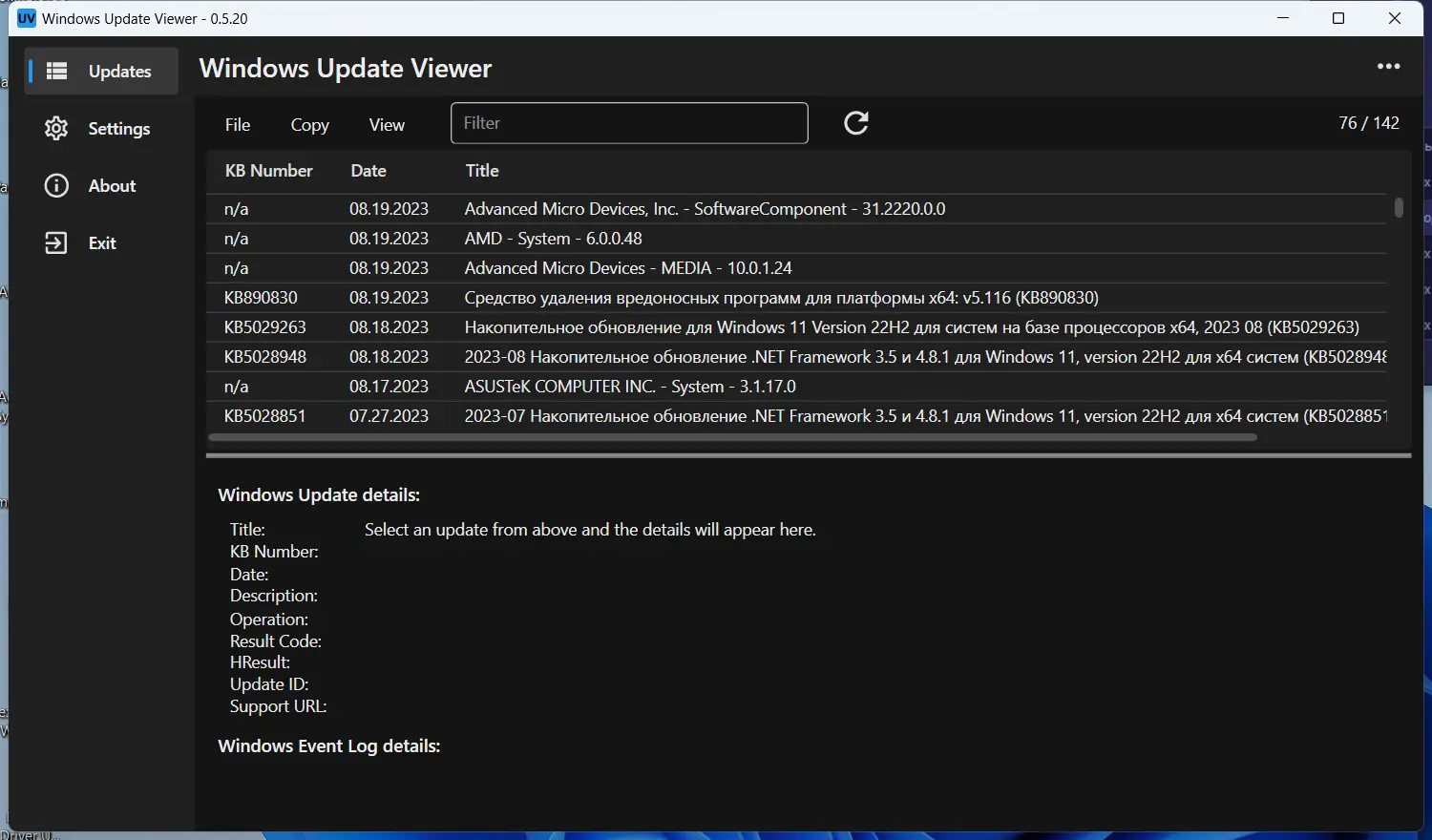Close the Windows Update Viewer window

point(1395,18)
